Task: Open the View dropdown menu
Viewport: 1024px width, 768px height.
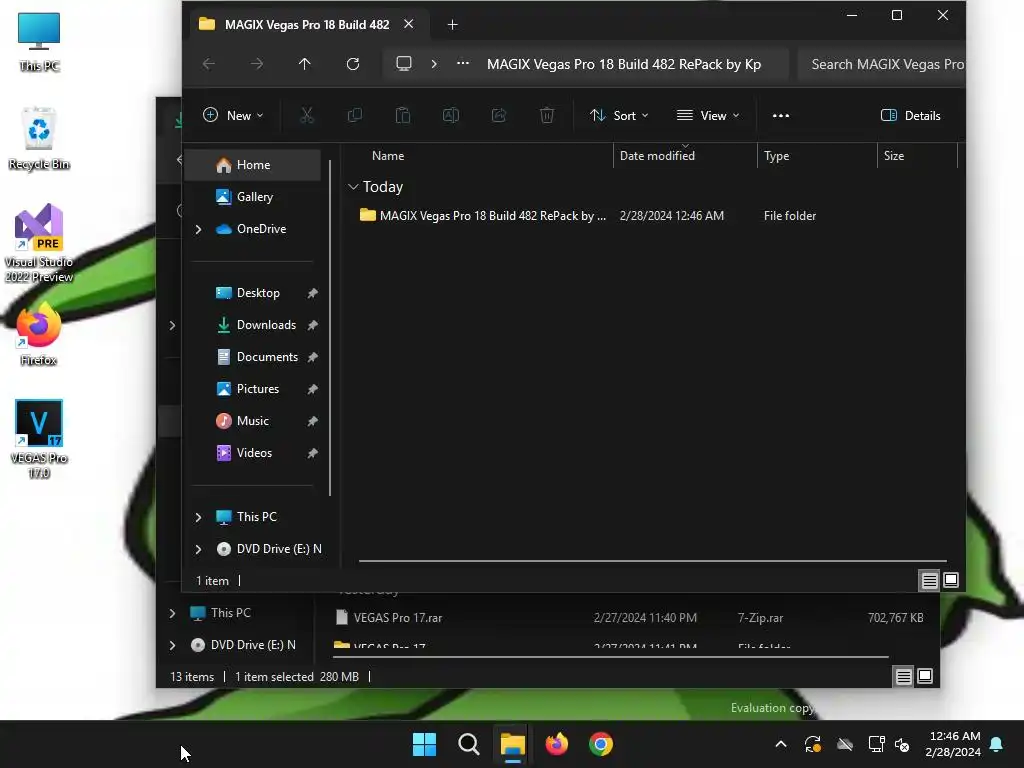Action: point(709,116)
